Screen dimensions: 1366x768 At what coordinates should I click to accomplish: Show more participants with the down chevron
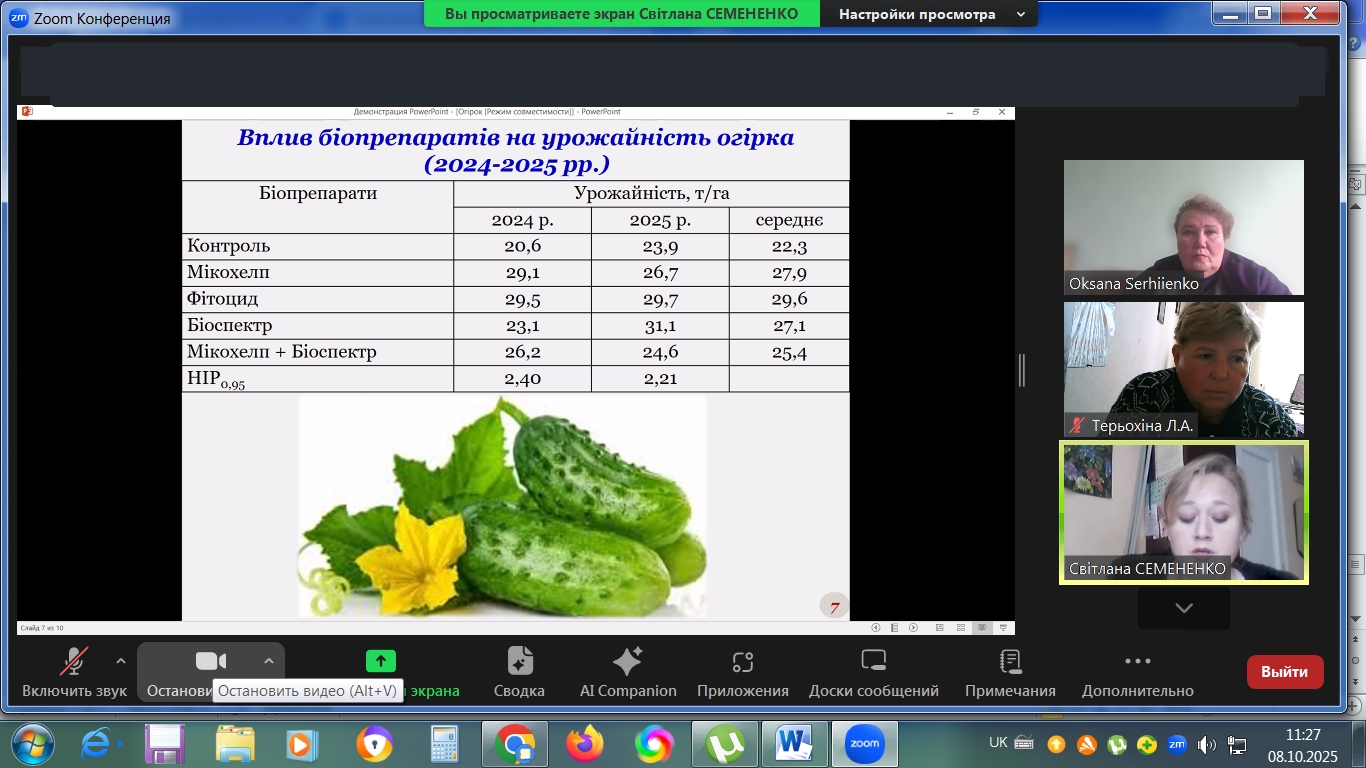pyautogui.click(x=1184, y=608)
